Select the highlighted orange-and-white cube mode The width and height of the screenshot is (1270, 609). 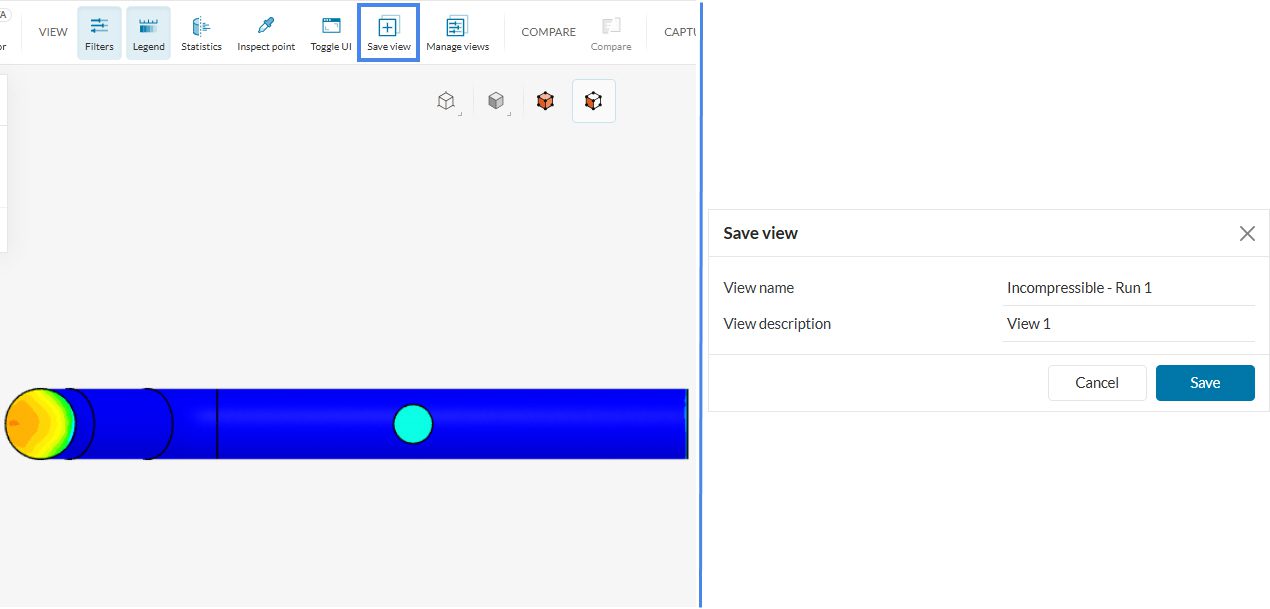click(x=594, y=101)
